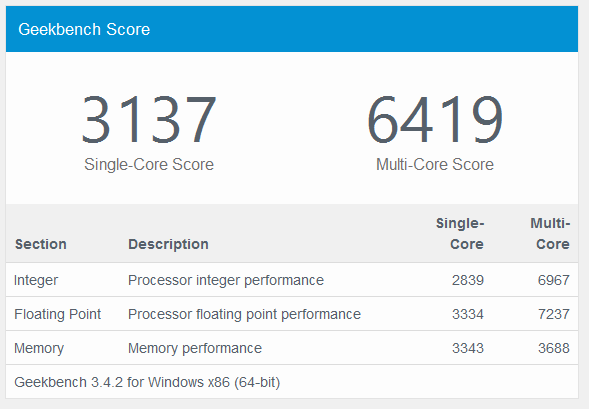
Task: Select the Floating Point section row label
Action: [57, 314]
